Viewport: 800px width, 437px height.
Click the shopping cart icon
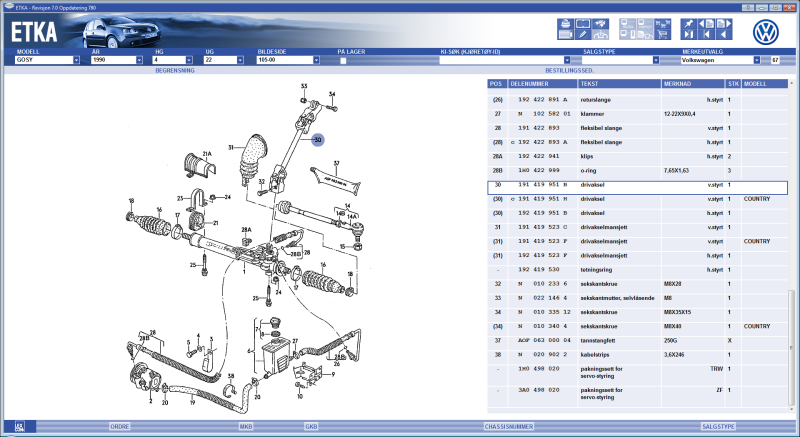[663, 34]
